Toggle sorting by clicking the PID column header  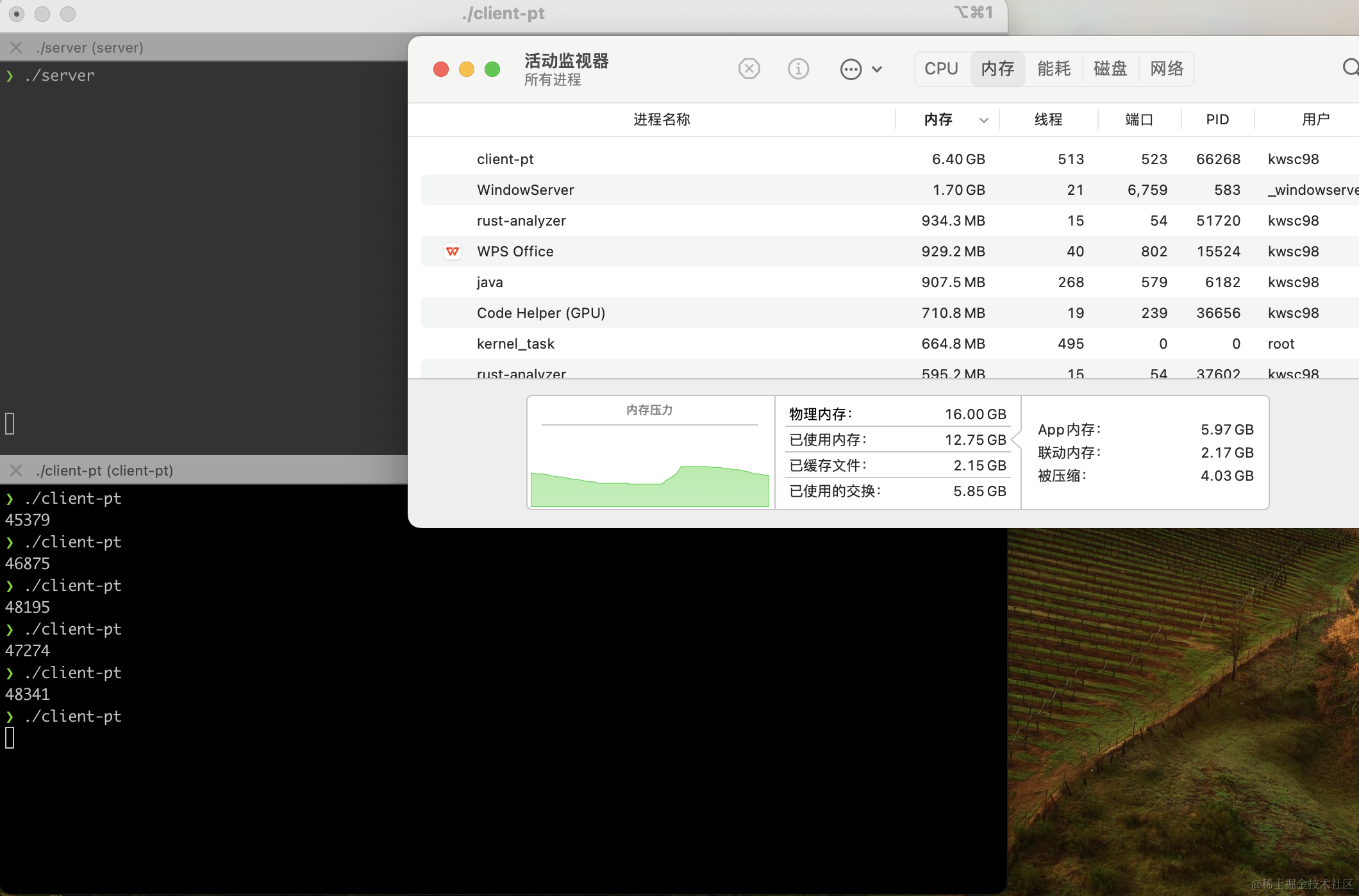click(1216, 119)
